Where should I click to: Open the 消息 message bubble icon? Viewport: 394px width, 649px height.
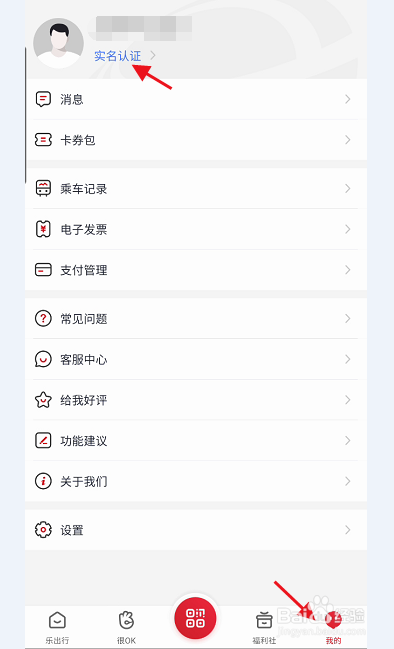pos(43,99)
